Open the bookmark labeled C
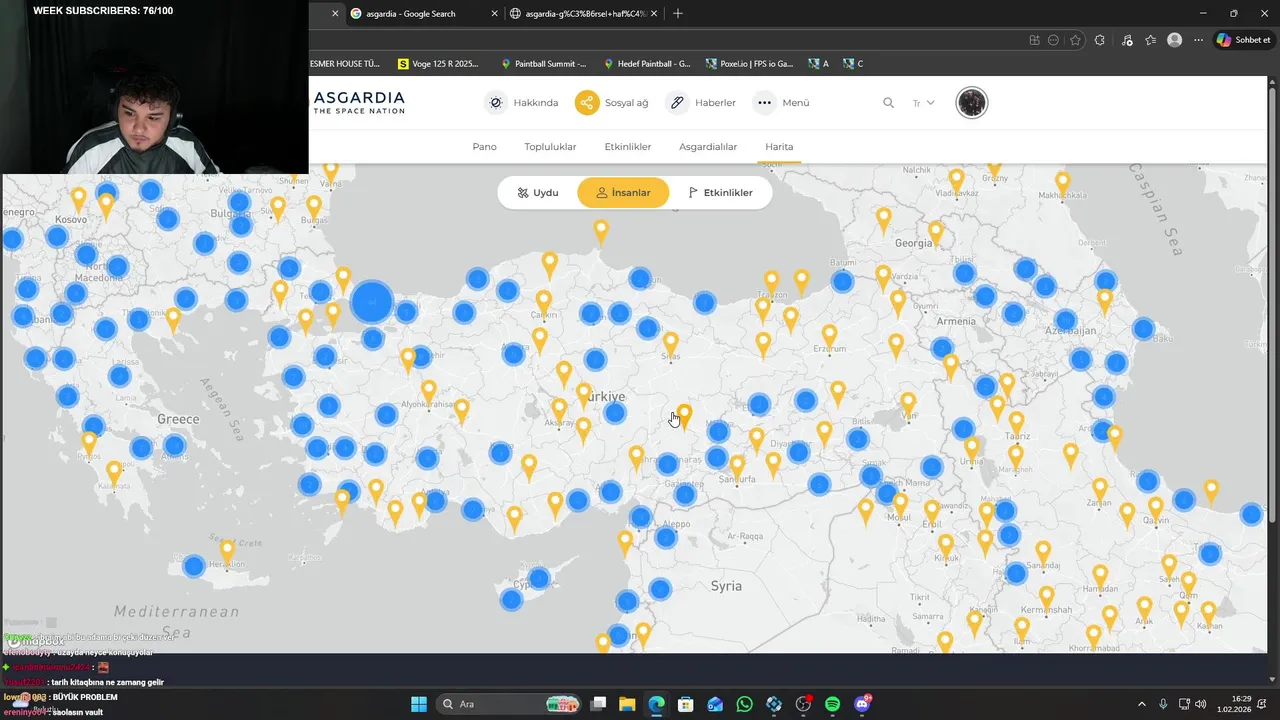Image resolution: width=1280 pixels, height=720 pixels. (x=853, y=64)
